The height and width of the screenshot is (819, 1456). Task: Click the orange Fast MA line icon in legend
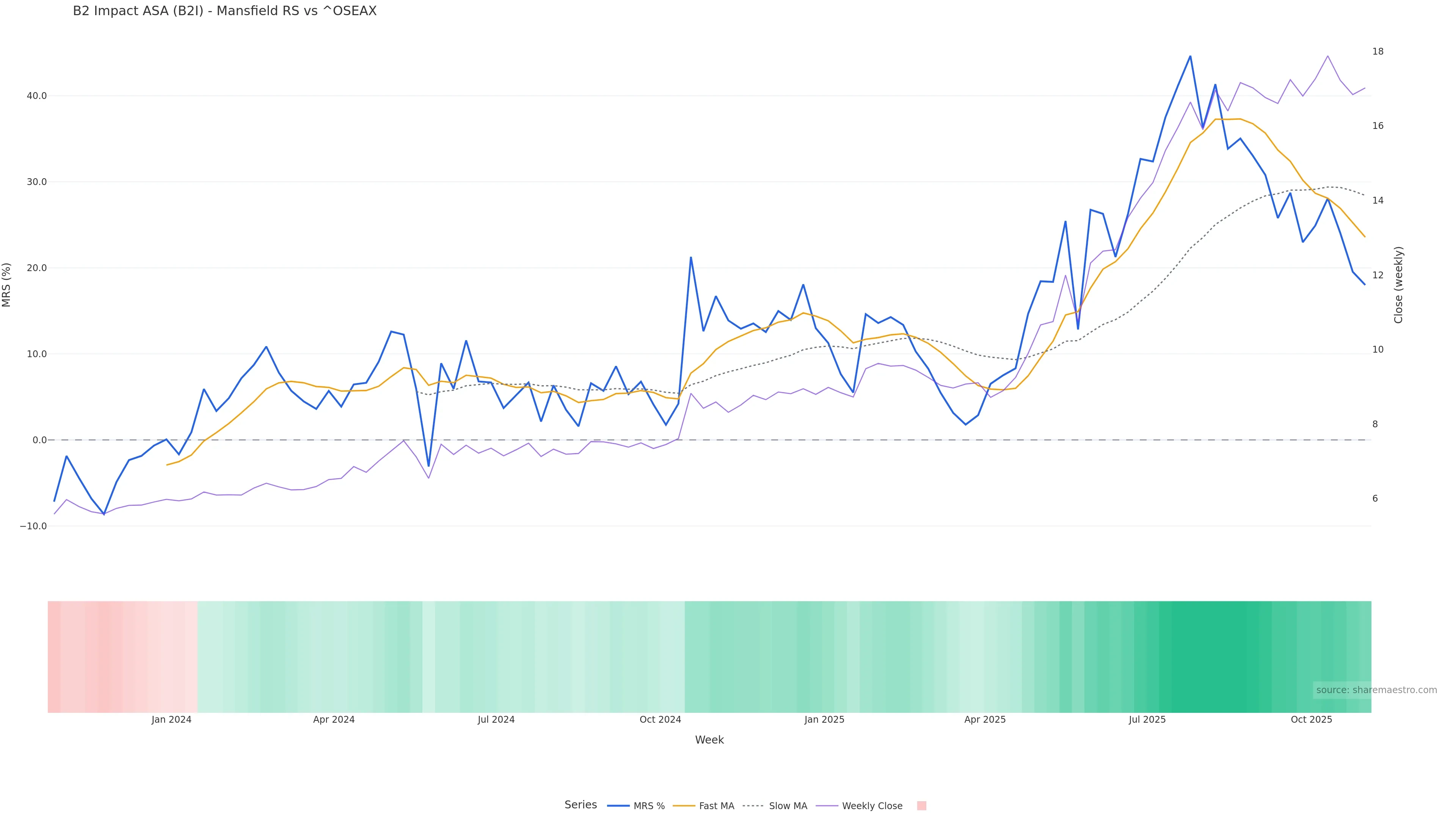click(684, 806)
